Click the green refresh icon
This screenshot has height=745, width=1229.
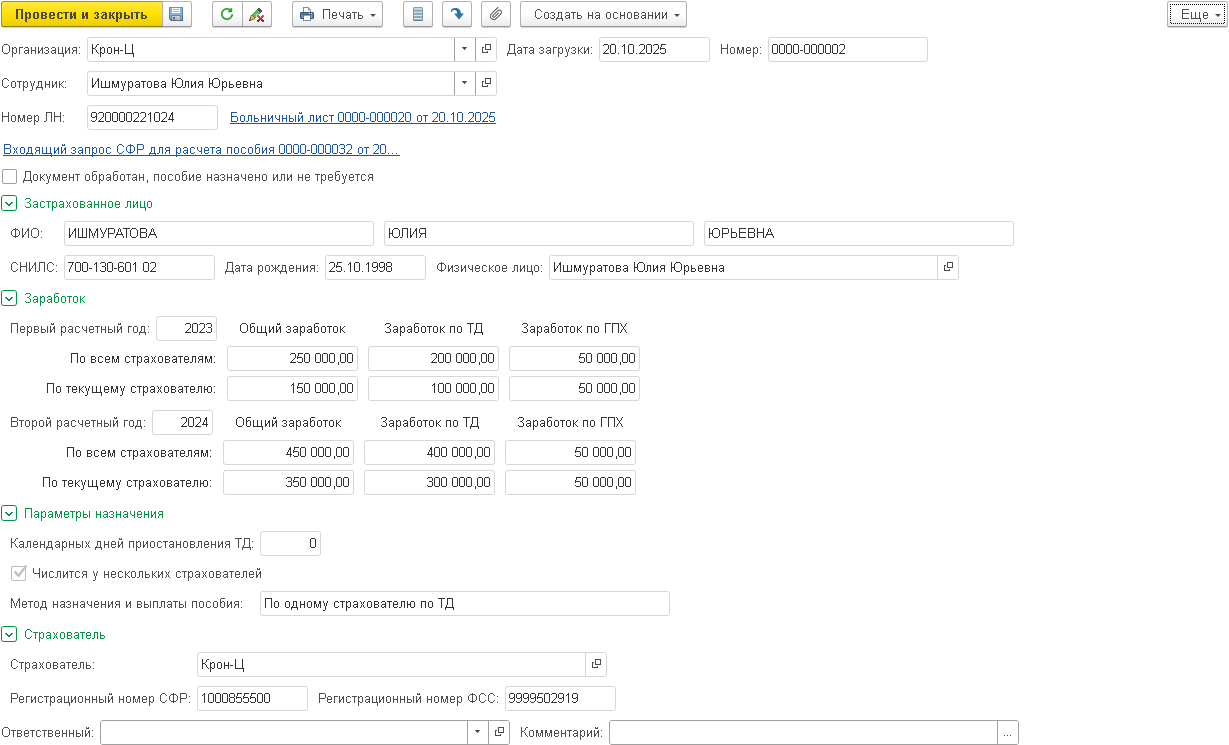click(x=227, y=15)
